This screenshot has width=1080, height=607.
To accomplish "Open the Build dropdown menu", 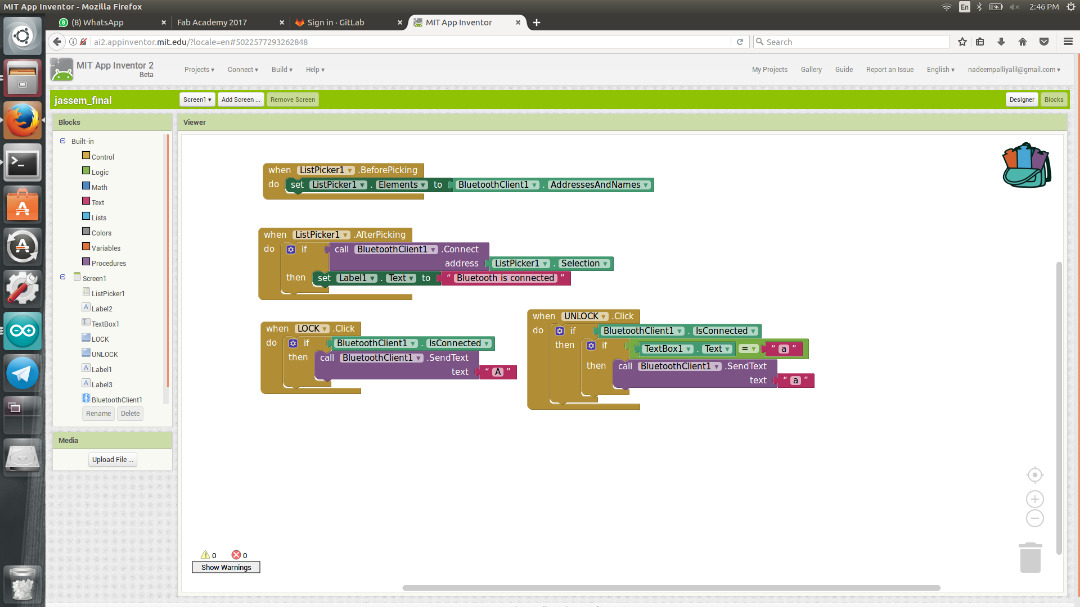I will pos(282,70).
